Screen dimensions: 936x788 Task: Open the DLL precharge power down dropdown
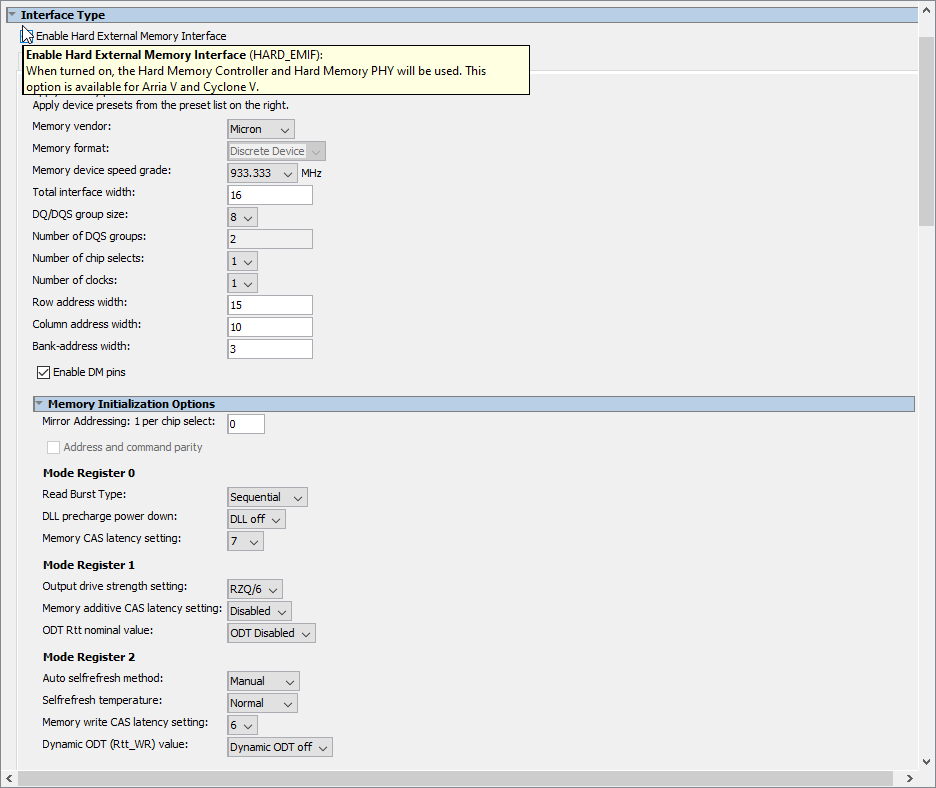coord(256,519)
